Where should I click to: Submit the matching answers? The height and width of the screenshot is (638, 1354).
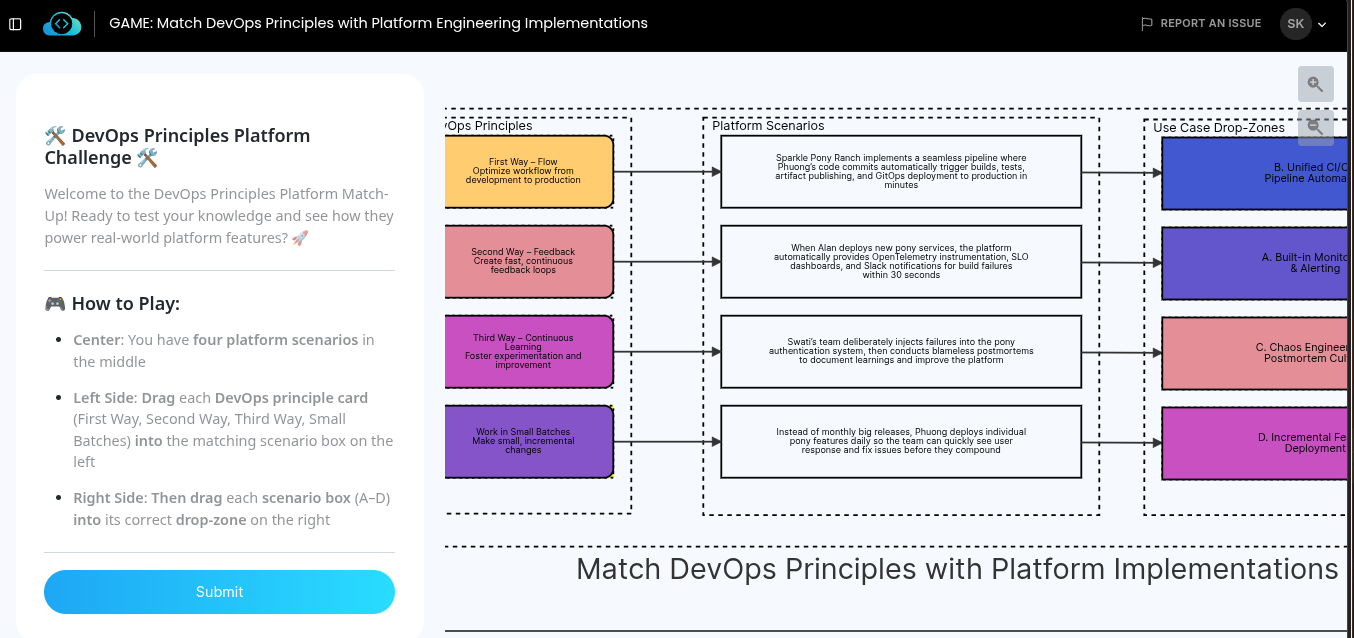pyautogui.click(x=219, y=592)
